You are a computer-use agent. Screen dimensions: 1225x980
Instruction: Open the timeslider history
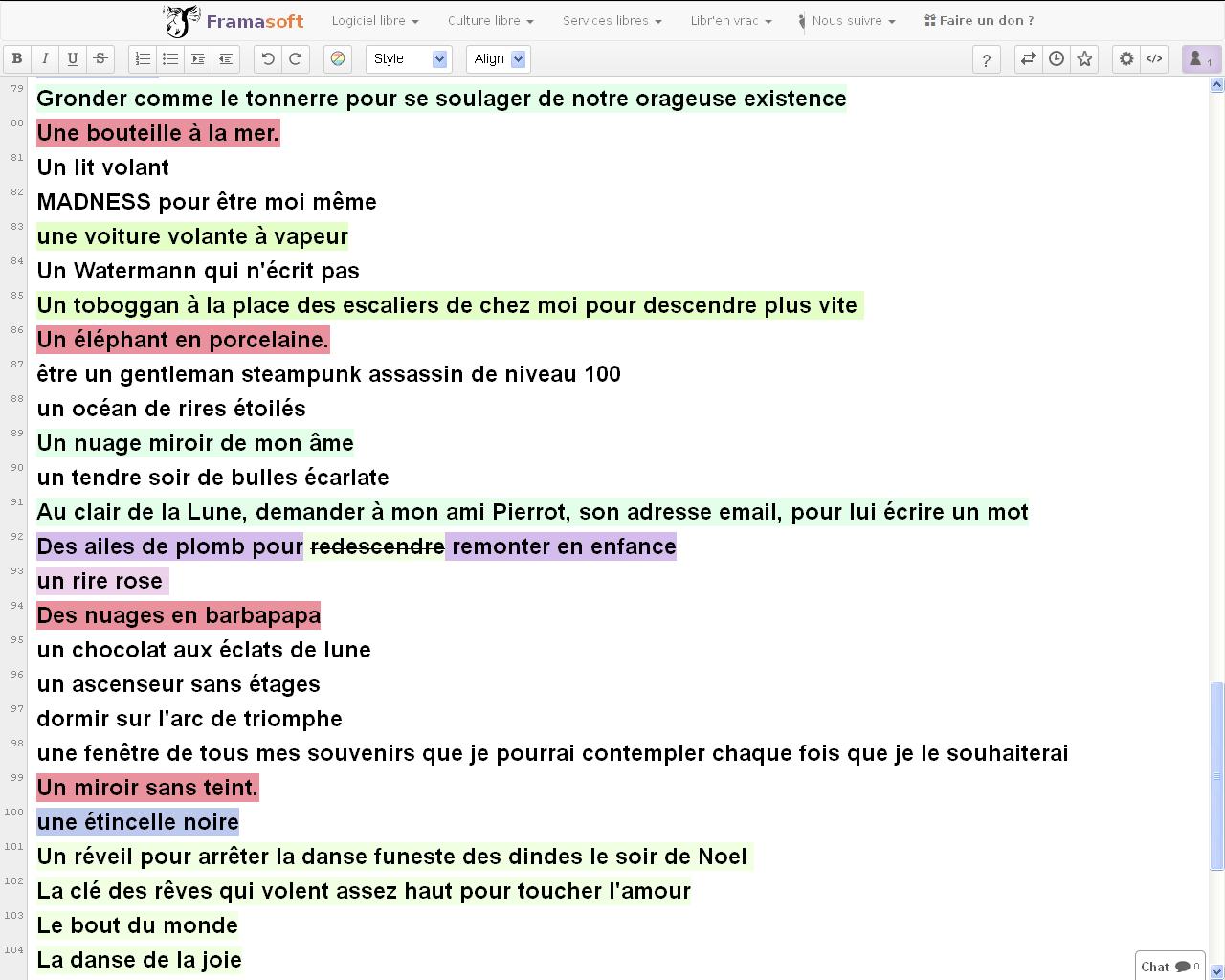[x=1057, y=59]
